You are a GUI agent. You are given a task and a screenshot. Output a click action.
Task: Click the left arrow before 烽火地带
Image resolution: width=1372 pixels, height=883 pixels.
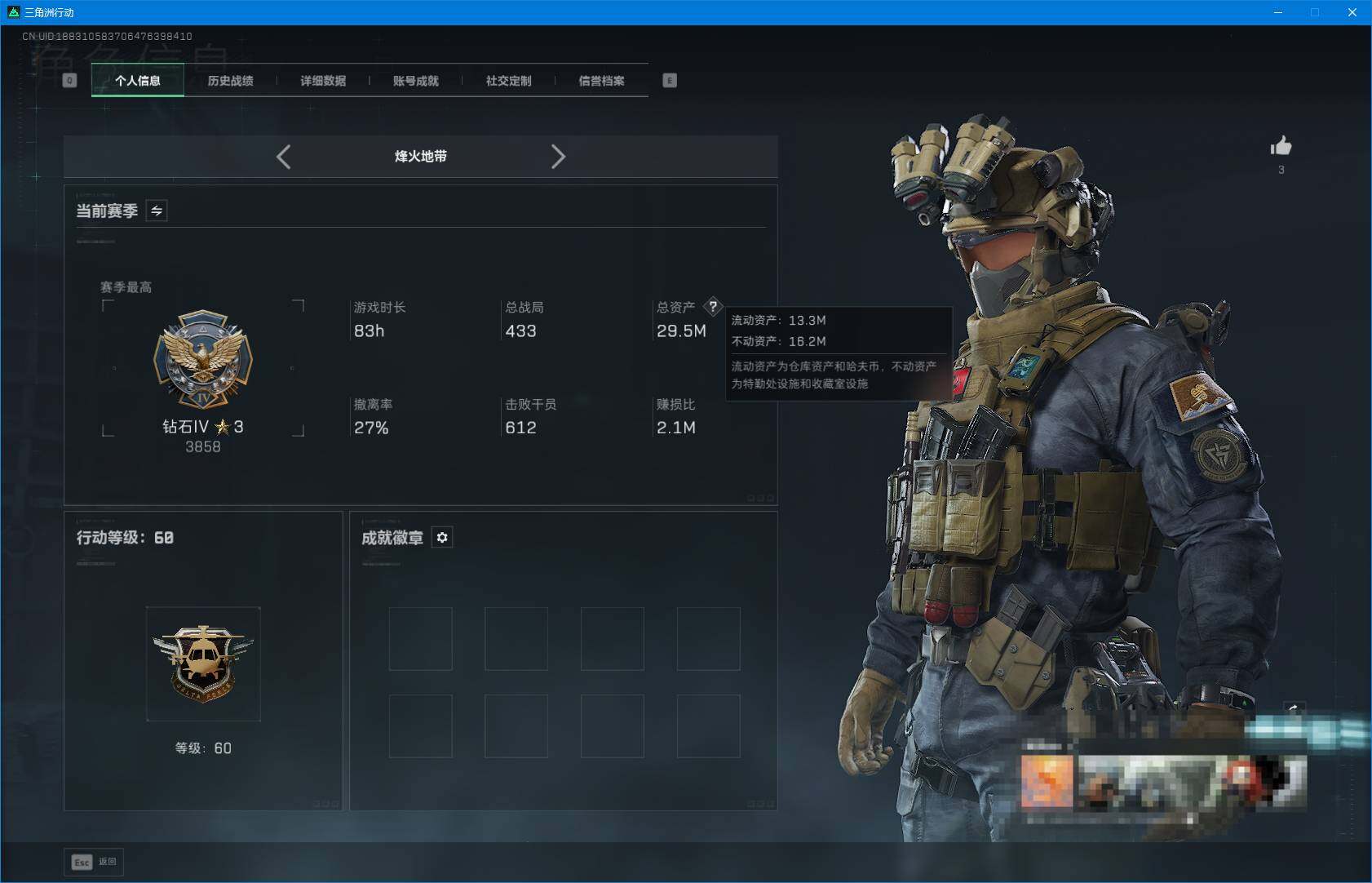tap(284, 157)
